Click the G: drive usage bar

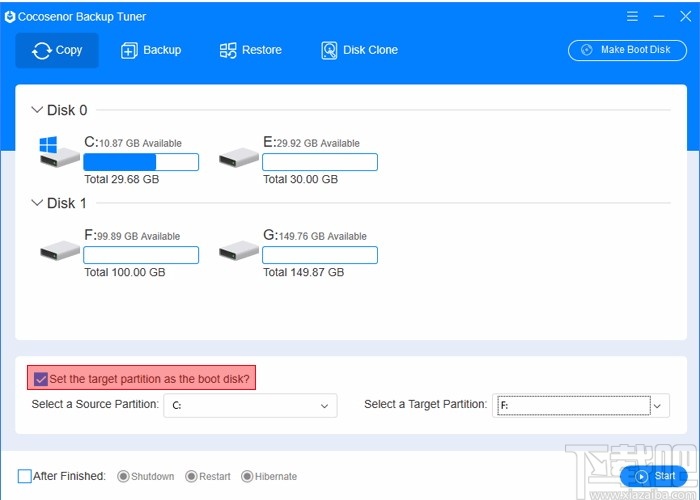pyautogui.click(x=320, y=255)
